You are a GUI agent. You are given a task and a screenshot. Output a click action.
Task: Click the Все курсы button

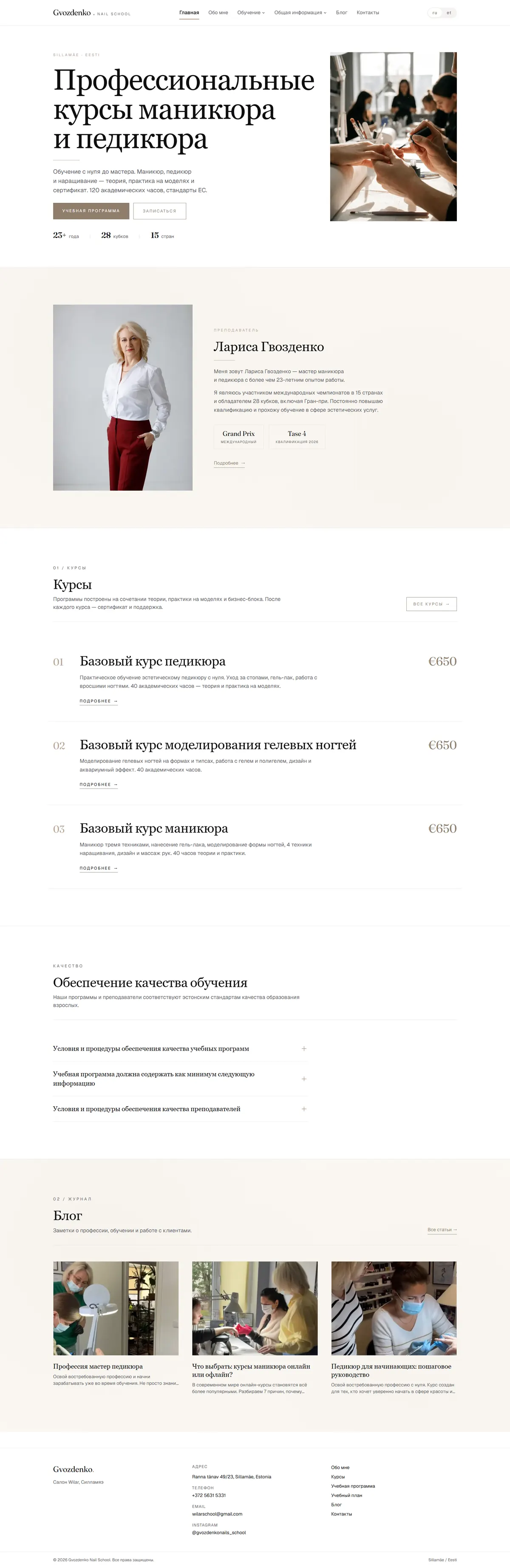click(x=431, y=604)
